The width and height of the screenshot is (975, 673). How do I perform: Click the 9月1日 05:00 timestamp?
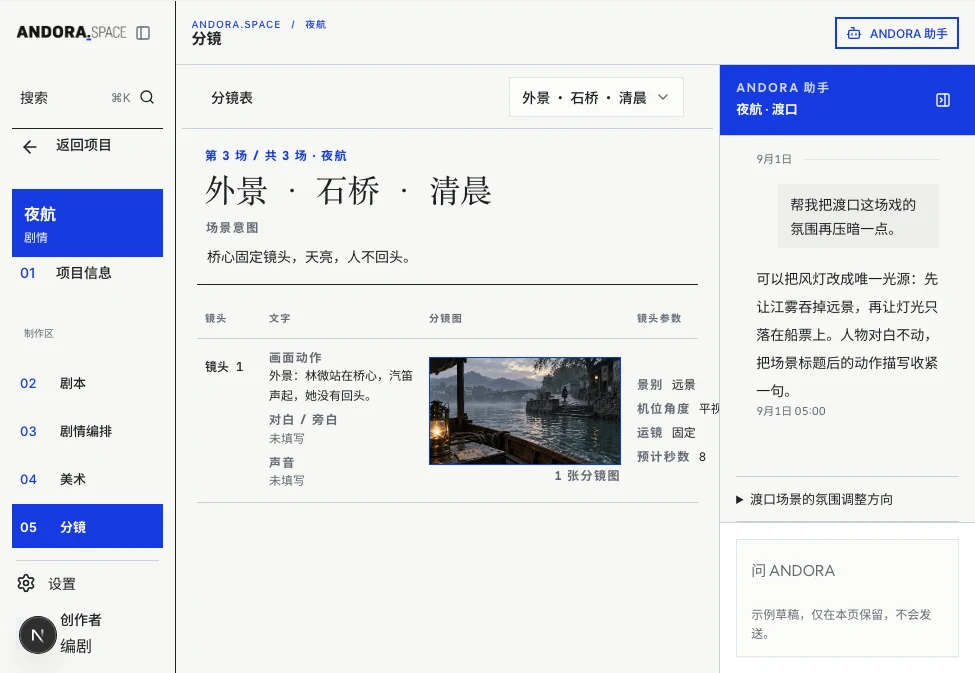[791, 411]
